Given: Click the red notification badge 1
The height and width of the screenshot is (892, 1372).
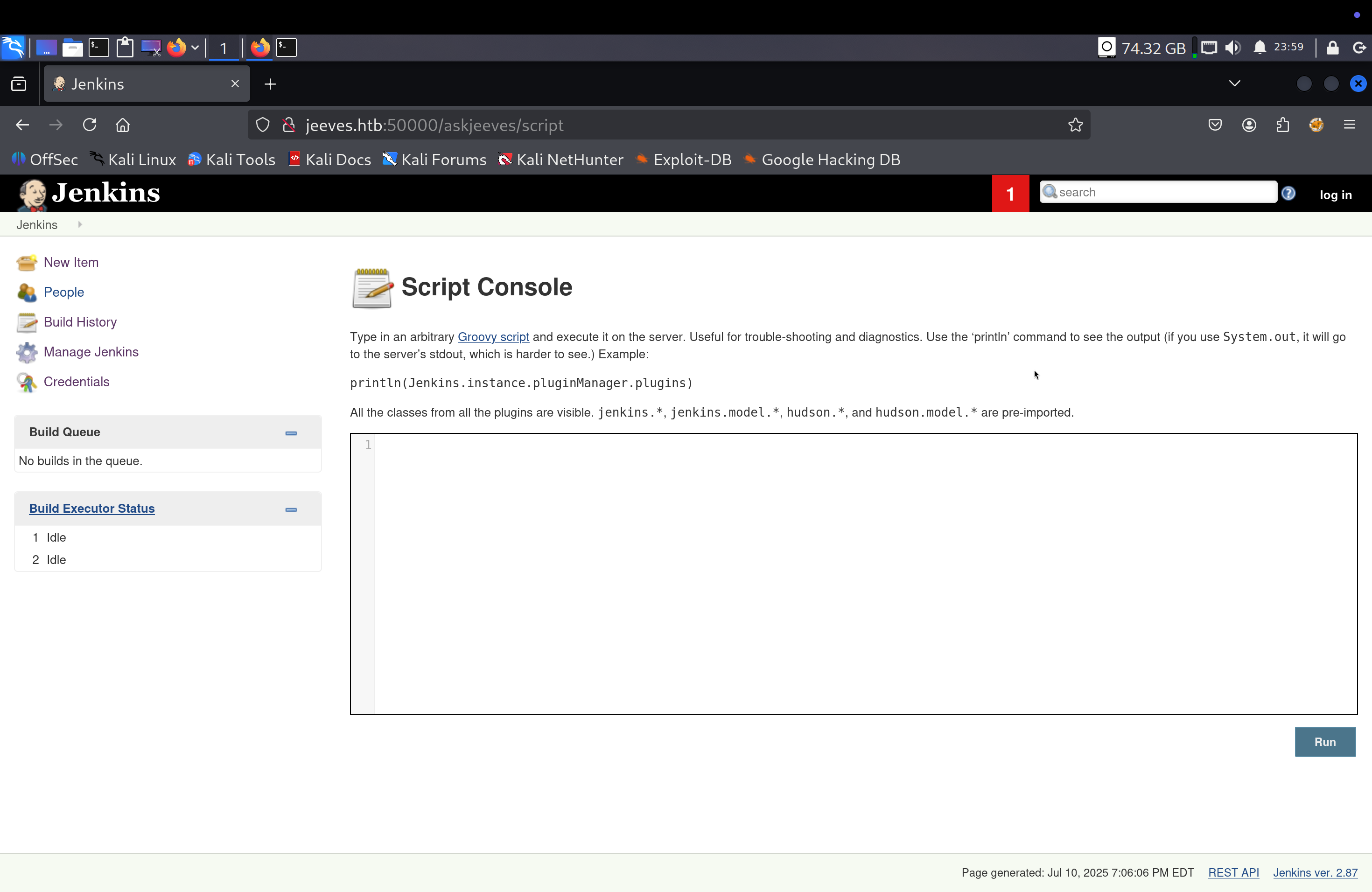Looking at the screenshot, I should tap(1010, 194).
